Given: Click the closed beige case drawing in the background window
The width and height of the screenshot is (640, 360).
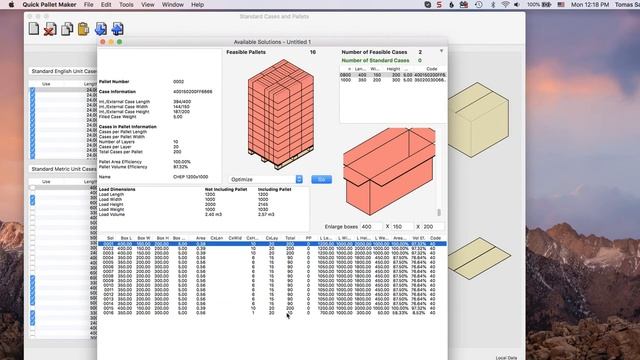Looking at the screenshot, I should [479, 120].
